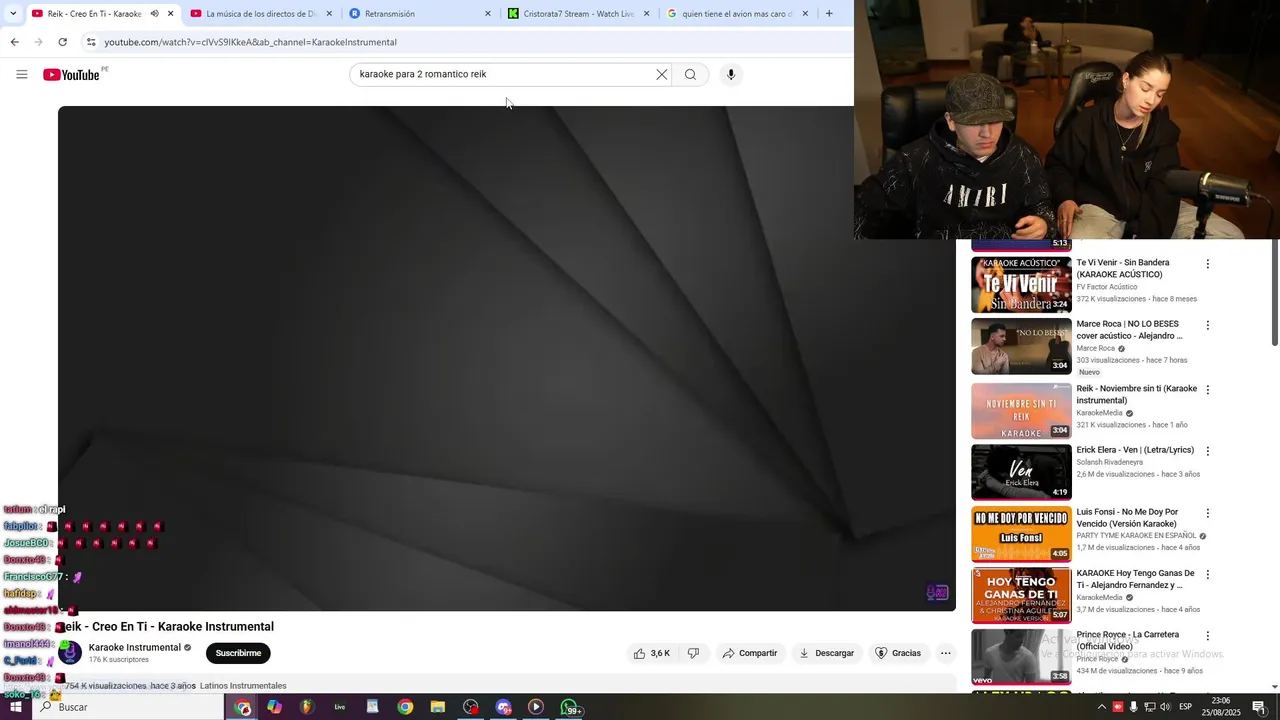Click the Suscribirme button
The image size is (1280, 720).
point(238,653)
